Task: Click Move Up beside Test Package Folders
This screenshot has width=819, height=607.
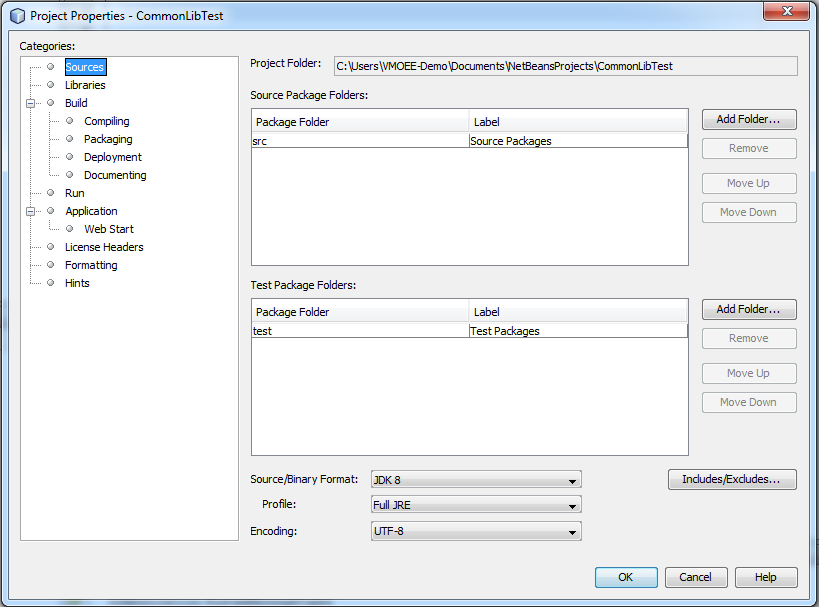Action: tap(749, 373)
